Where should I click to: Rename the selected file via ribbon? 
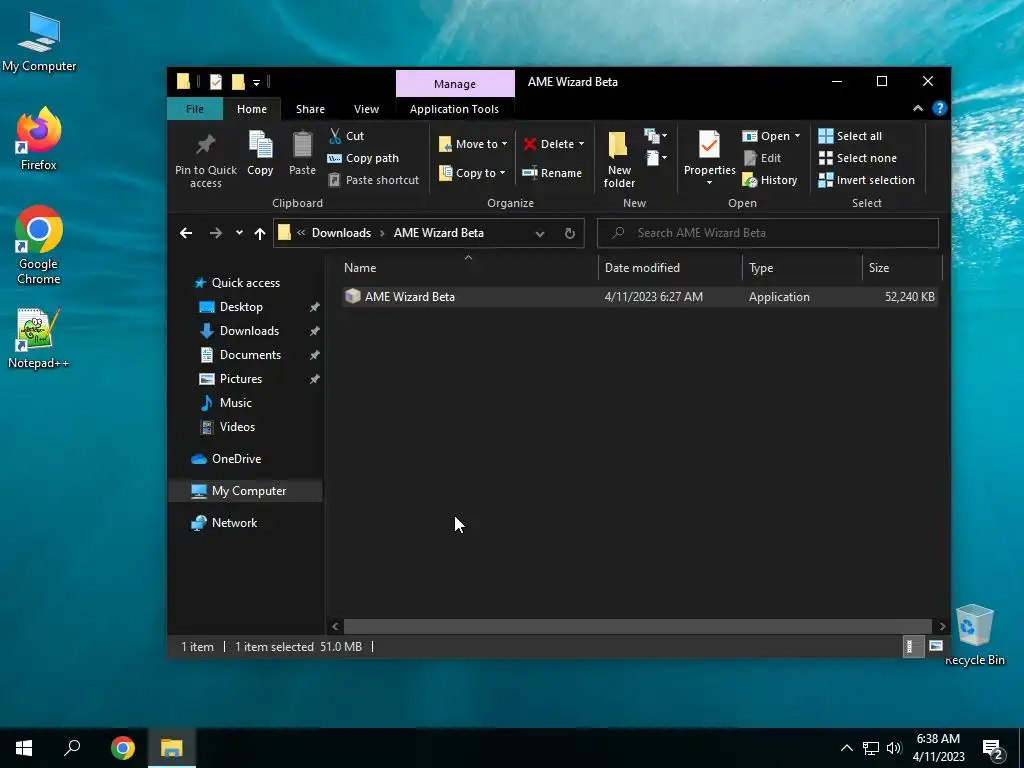pyautogui.click(x=552, y=173)
